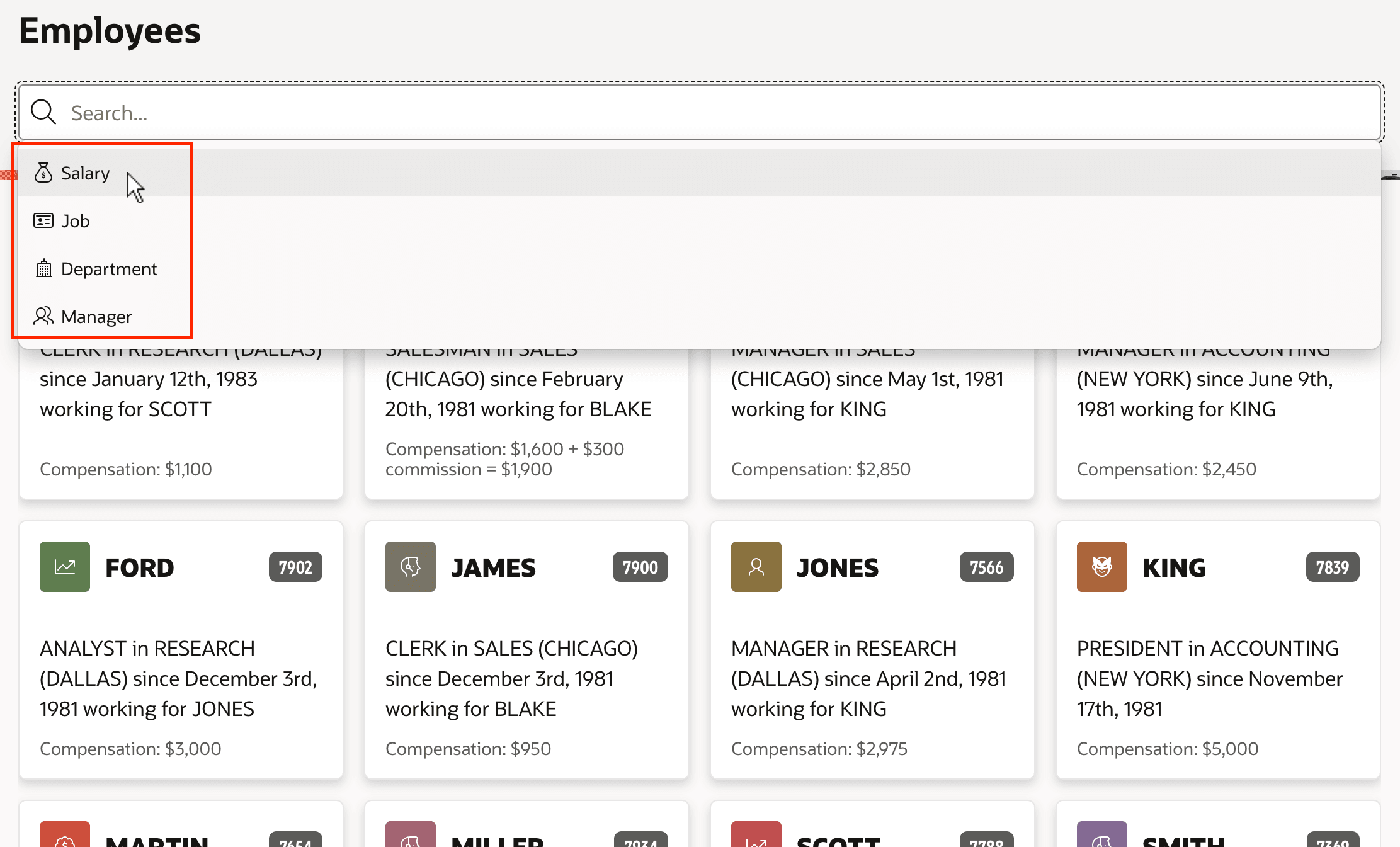Viewport: 1400px width, 847px height.
Task: Click text 'Compensation: $2,850'
Action: point(821,469)
